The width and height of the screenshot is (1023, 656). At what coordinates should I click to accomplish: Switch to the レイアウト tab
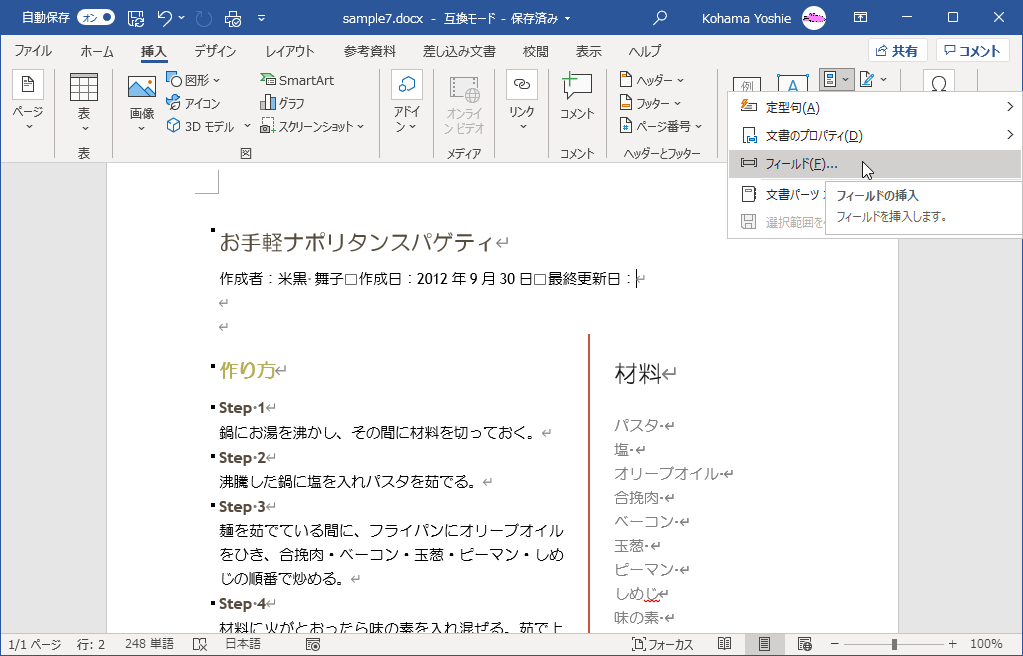[290, 51]
